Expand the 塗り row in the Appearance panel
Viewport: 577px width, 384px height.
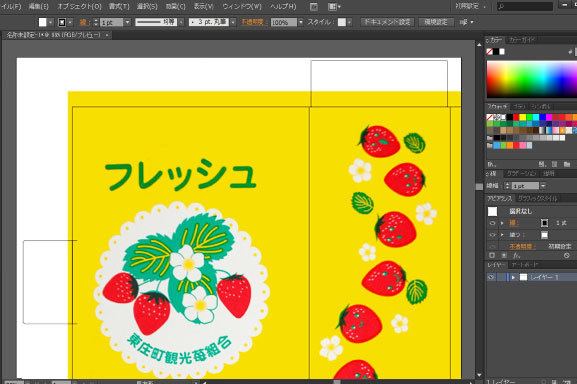coord(502,235)
